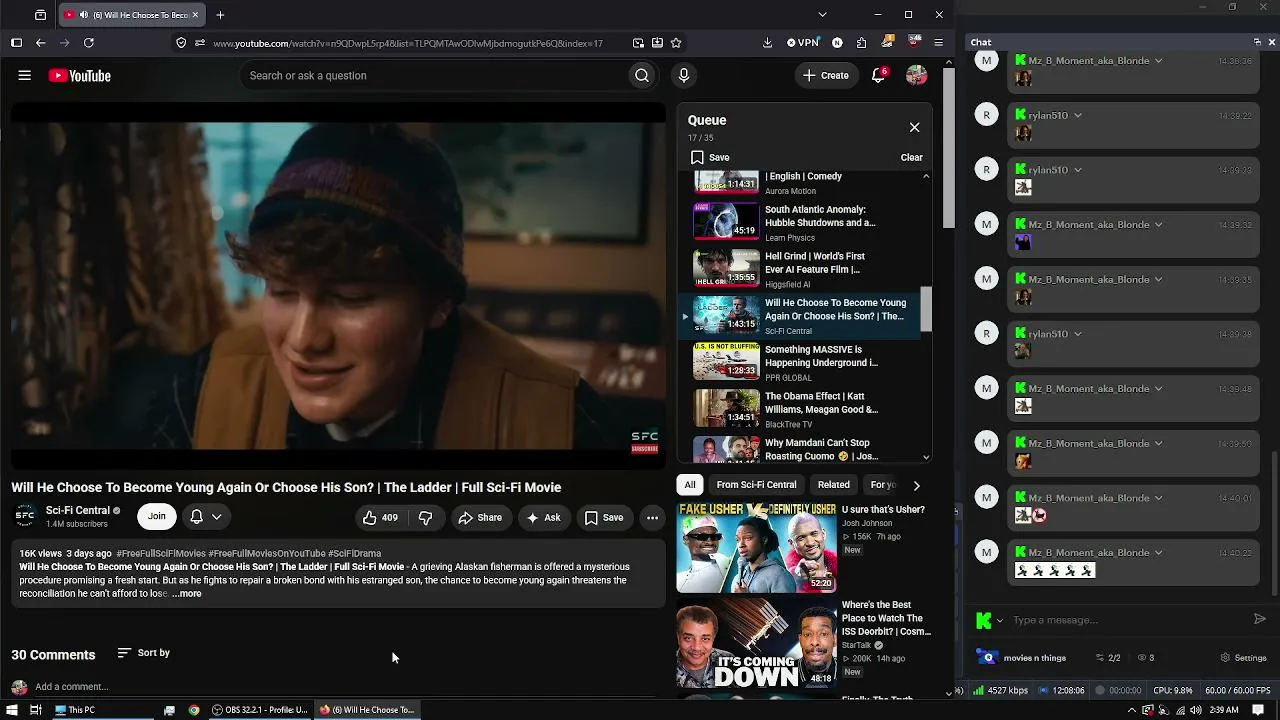
Task: Select the Related filter chip
Action: click(834, 485)
